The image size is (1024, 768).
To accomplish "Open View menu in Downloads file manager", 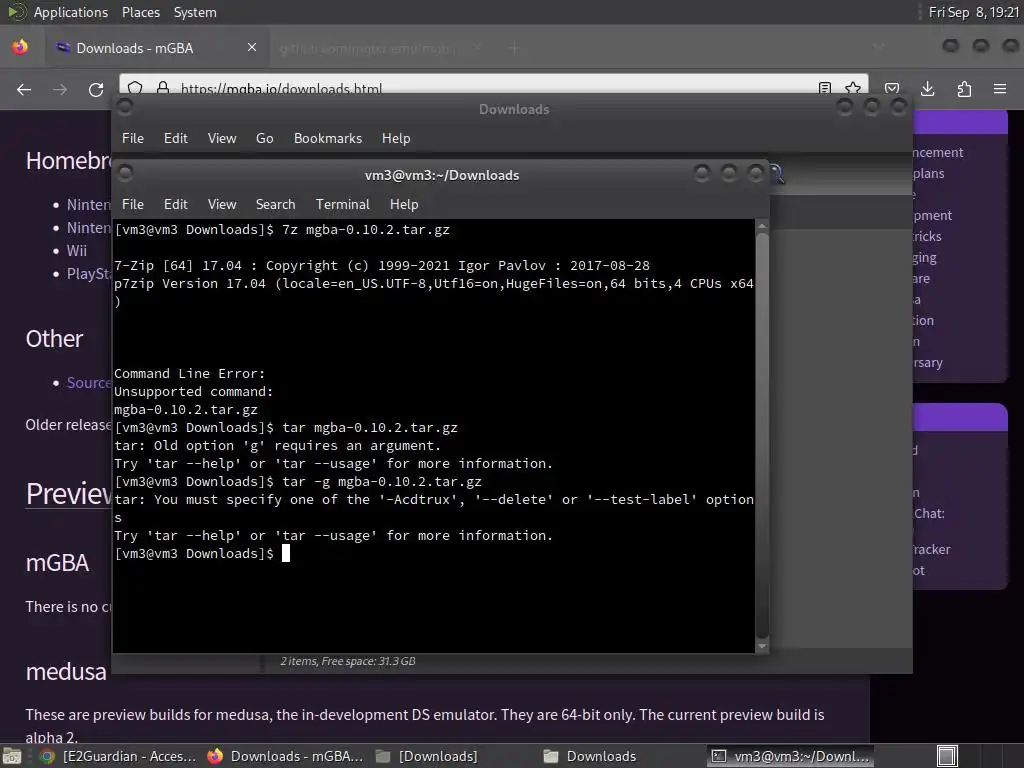I will 222,138.
